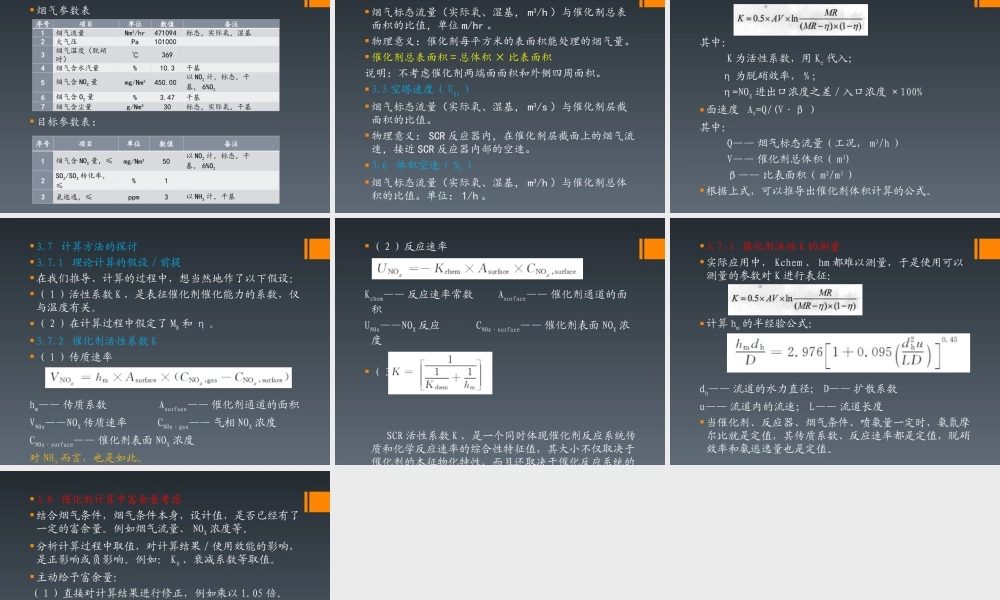1000x600 pixels.
Task: Click the line 'Q—— 烟气标态流量'
Action: coord(812,143)
